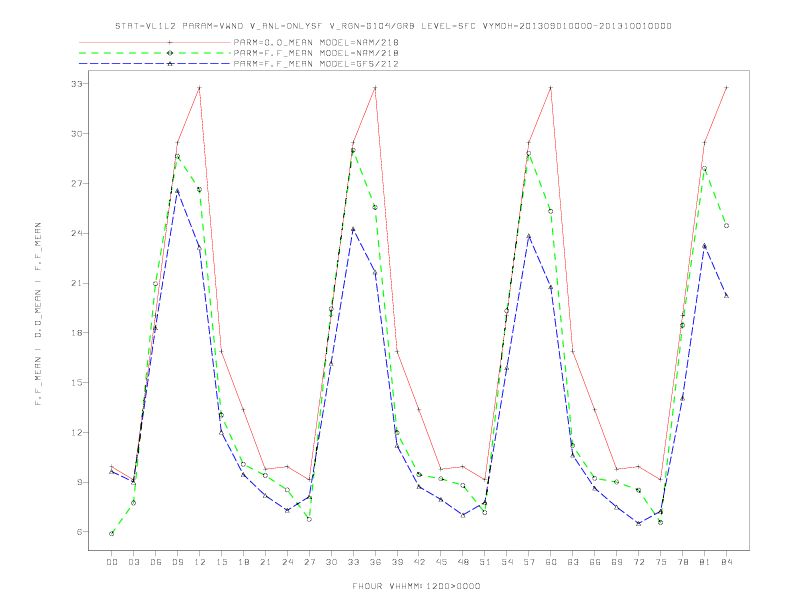The image size is (792, 612).
Task: Click x-axis forecast hour label 33
Action: coord(353,562)
